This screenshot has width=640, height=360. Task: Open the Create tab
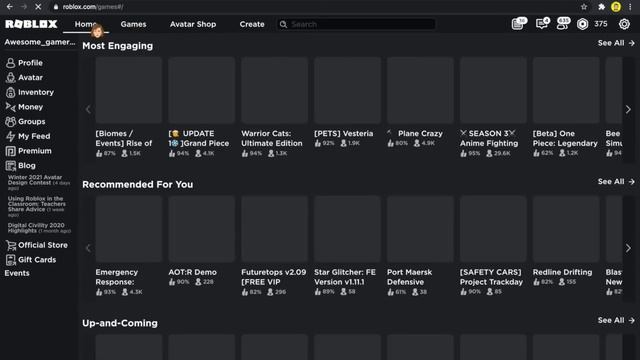(x=252, y=24)
